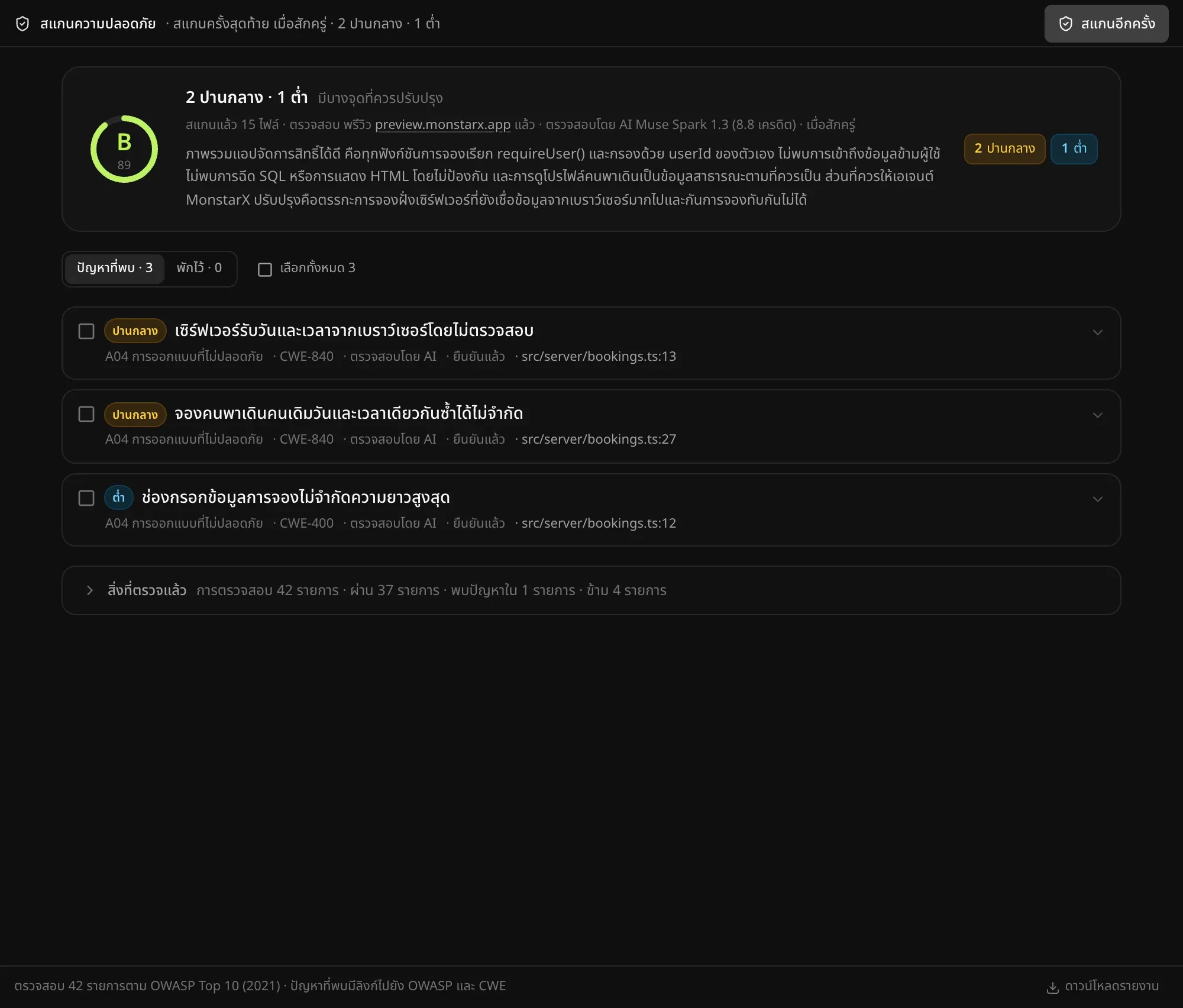Check the box for bookings.ts:12 issue
Screen dimensions: 1183x1008
coord(86,498)
